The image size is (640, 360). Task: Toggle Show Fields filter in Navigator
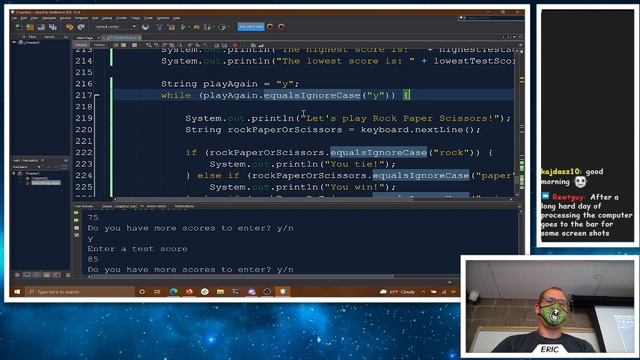[27, 275]
